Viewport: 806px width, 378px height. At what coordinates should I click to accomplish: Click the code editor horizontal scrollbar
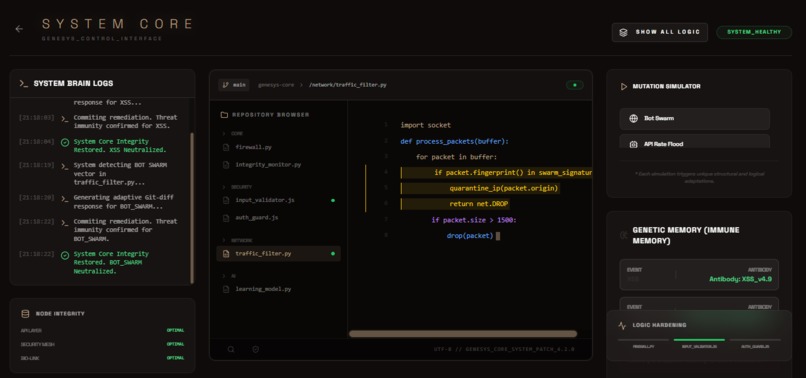pyautogui.click(x=463, y=334)
